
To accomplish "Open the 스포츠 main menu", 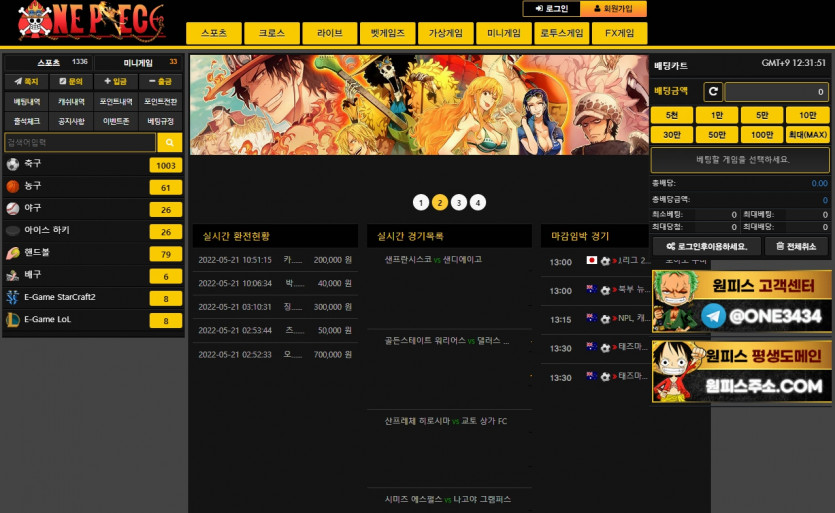I will point(214,33).
